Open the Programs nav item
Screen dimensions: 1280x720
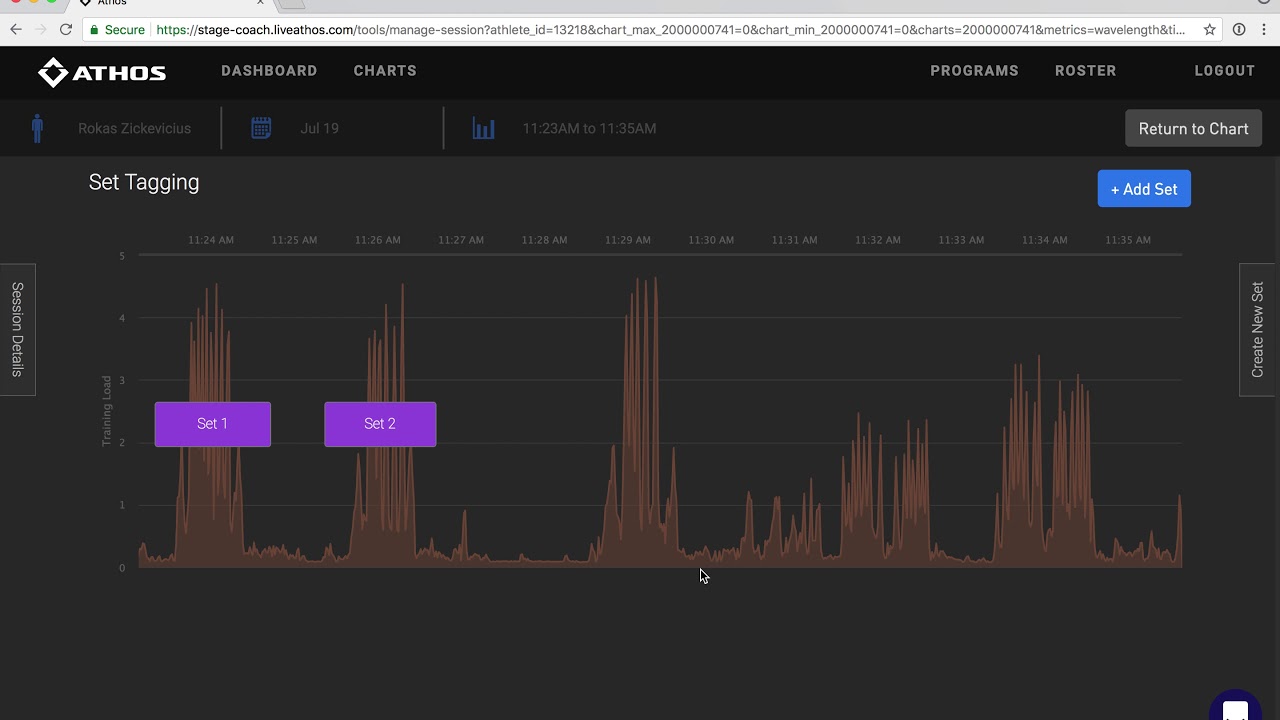[974, 71]
